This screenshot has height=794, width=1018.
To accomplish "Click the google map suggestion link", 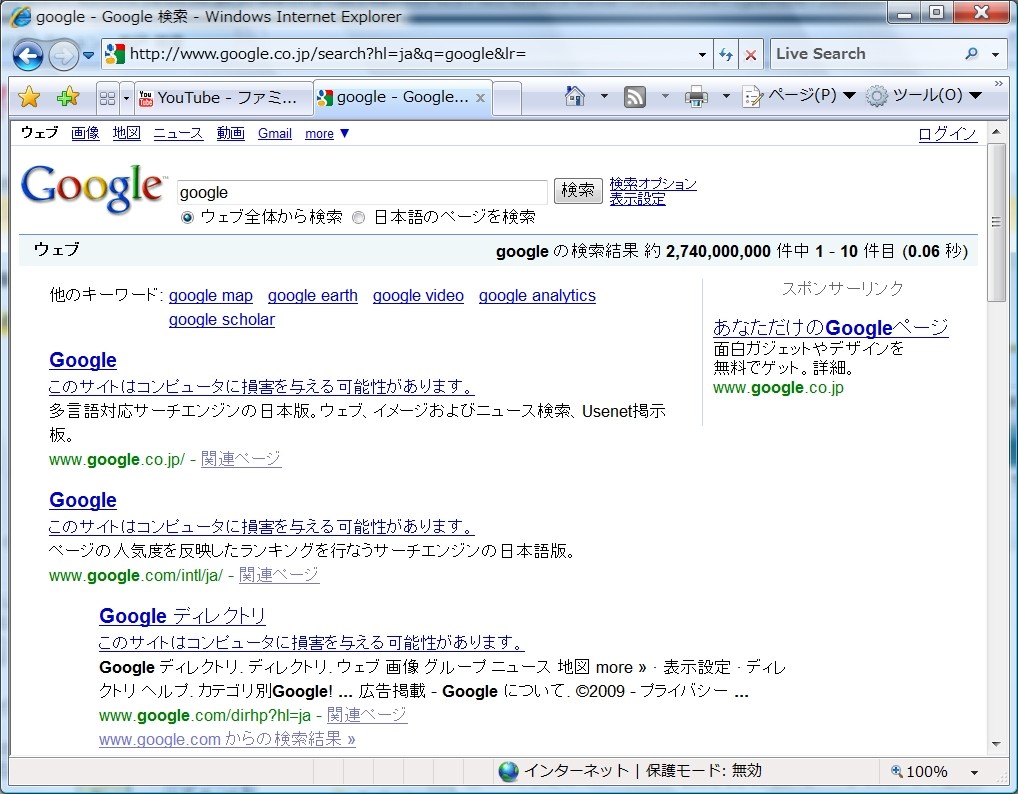I will tap(211, 296).
